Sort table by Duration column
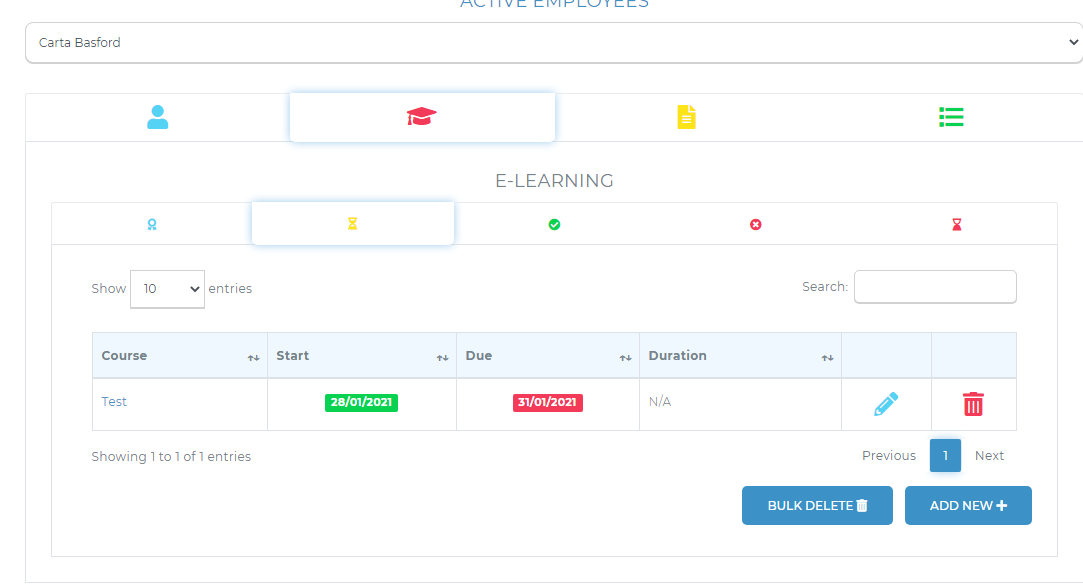The image size is (1083, 584). pyautogui.click(x=740, y=356)
